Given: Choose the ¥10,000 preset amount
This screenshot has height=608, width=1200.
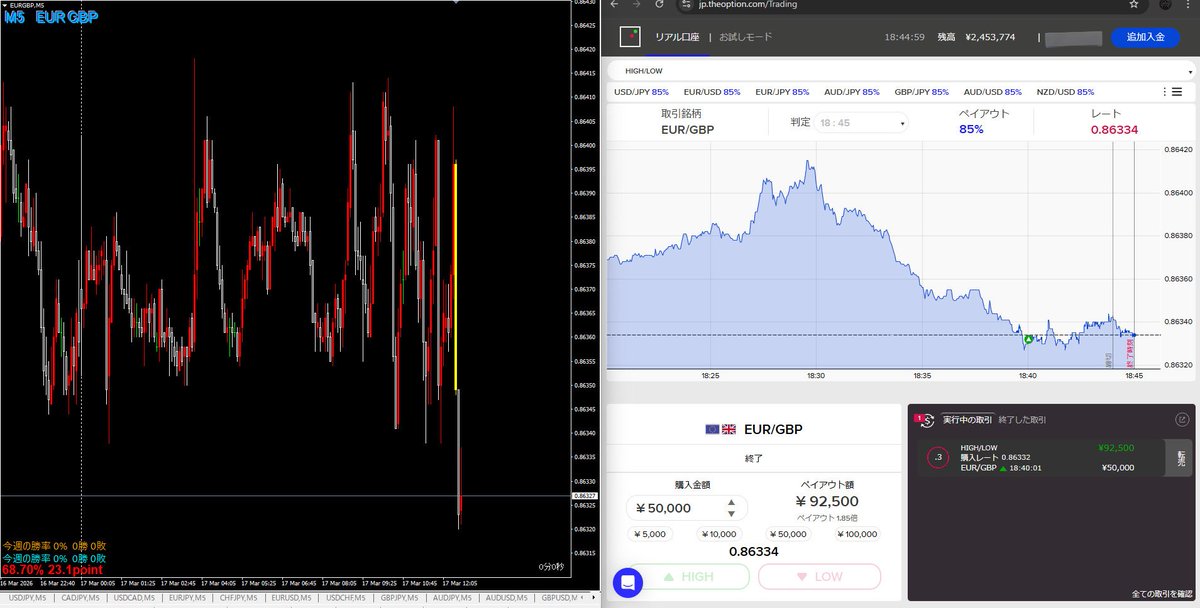Looking at the screenshot, I should pyautogui.click(x=720, y=534).
